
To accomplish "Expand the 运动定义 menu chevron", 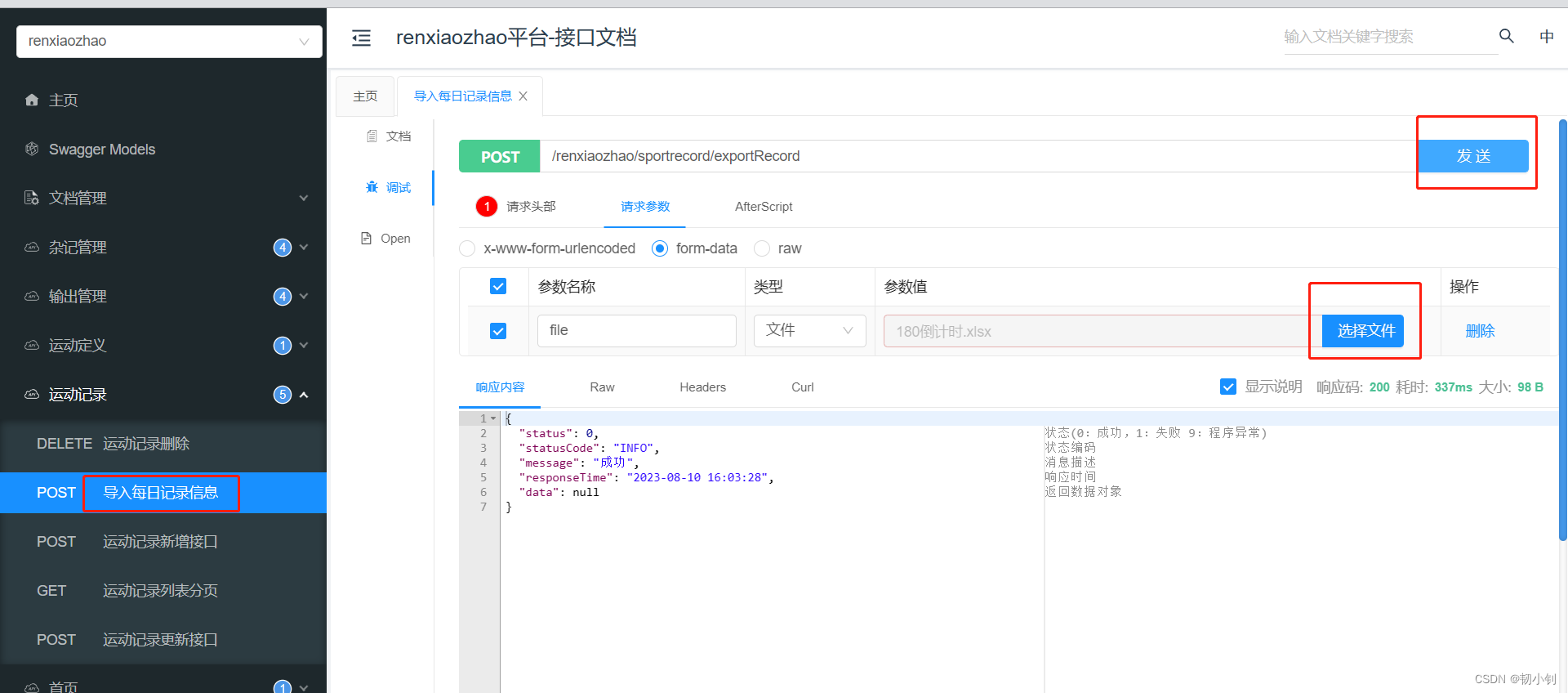I will point(304,345).
